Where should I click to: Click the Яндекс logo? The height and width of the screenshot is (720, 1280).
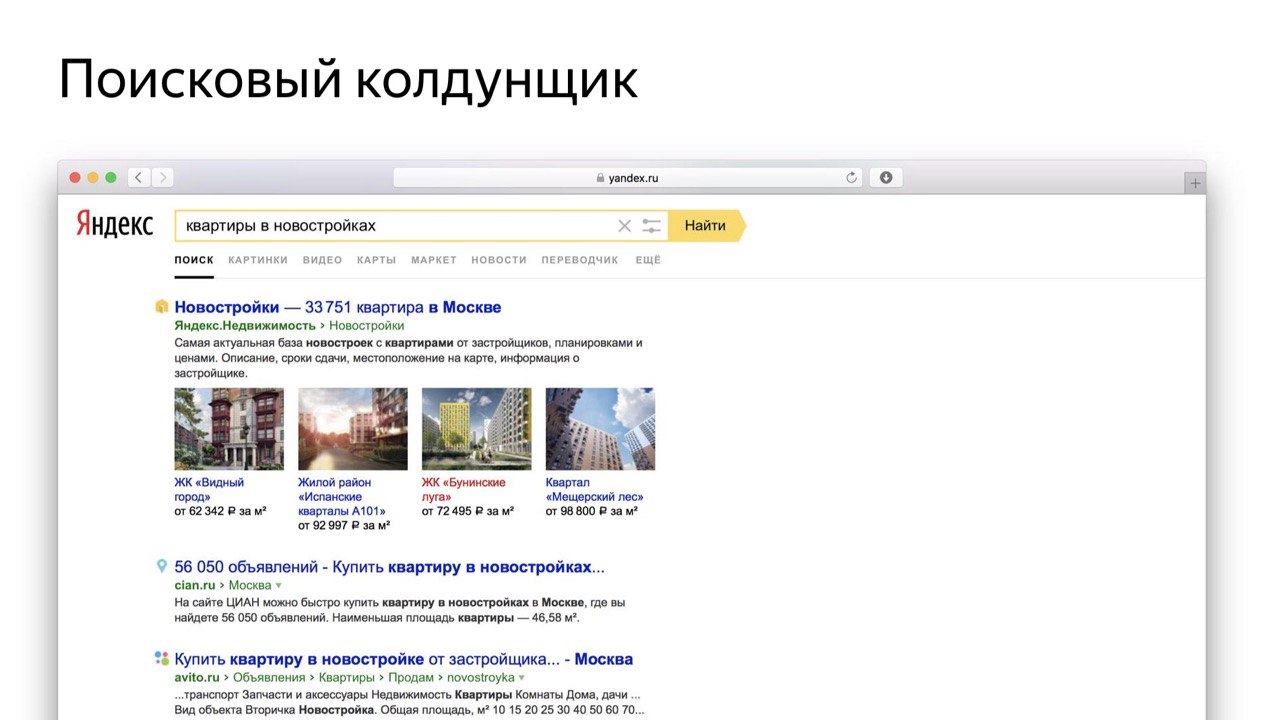coord(115,225)
